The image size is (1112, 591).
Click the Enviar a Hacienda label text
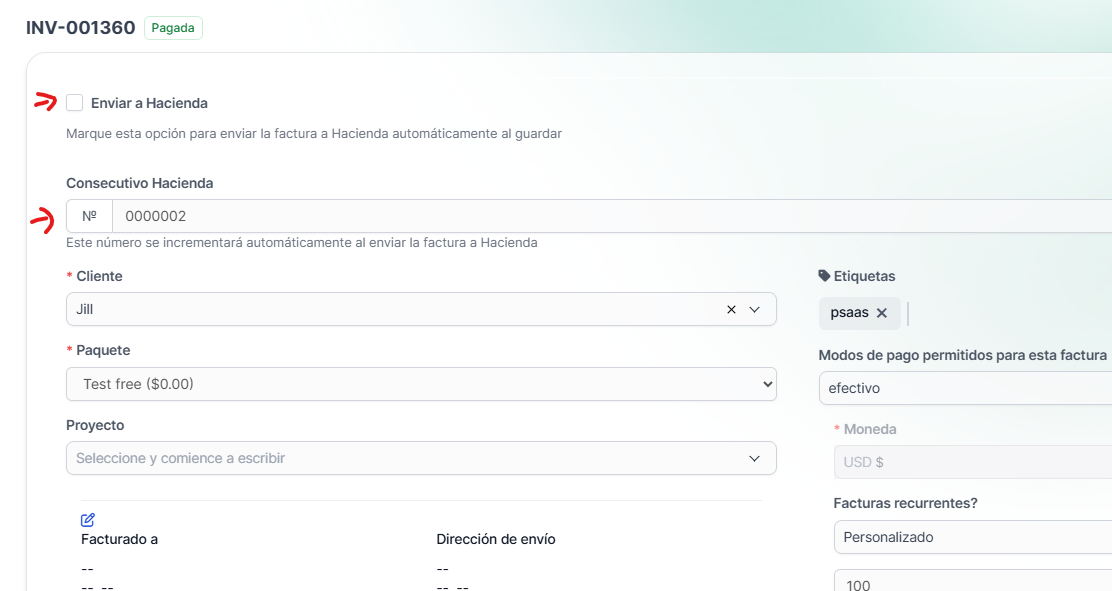[x=149, y=103]
